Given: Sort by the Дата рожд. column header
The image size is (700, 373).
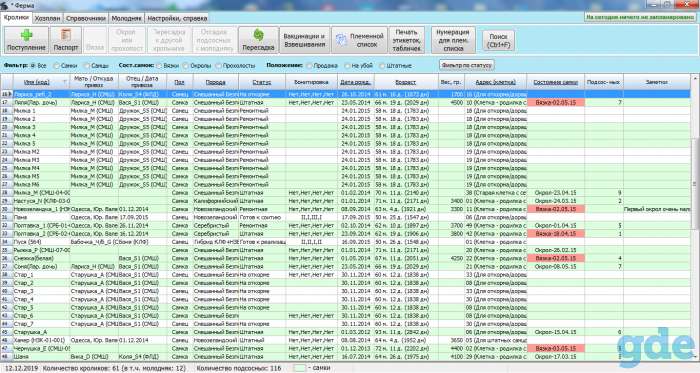Looking at the screenshot, I should pyautogui.click(x=356, y=82).
